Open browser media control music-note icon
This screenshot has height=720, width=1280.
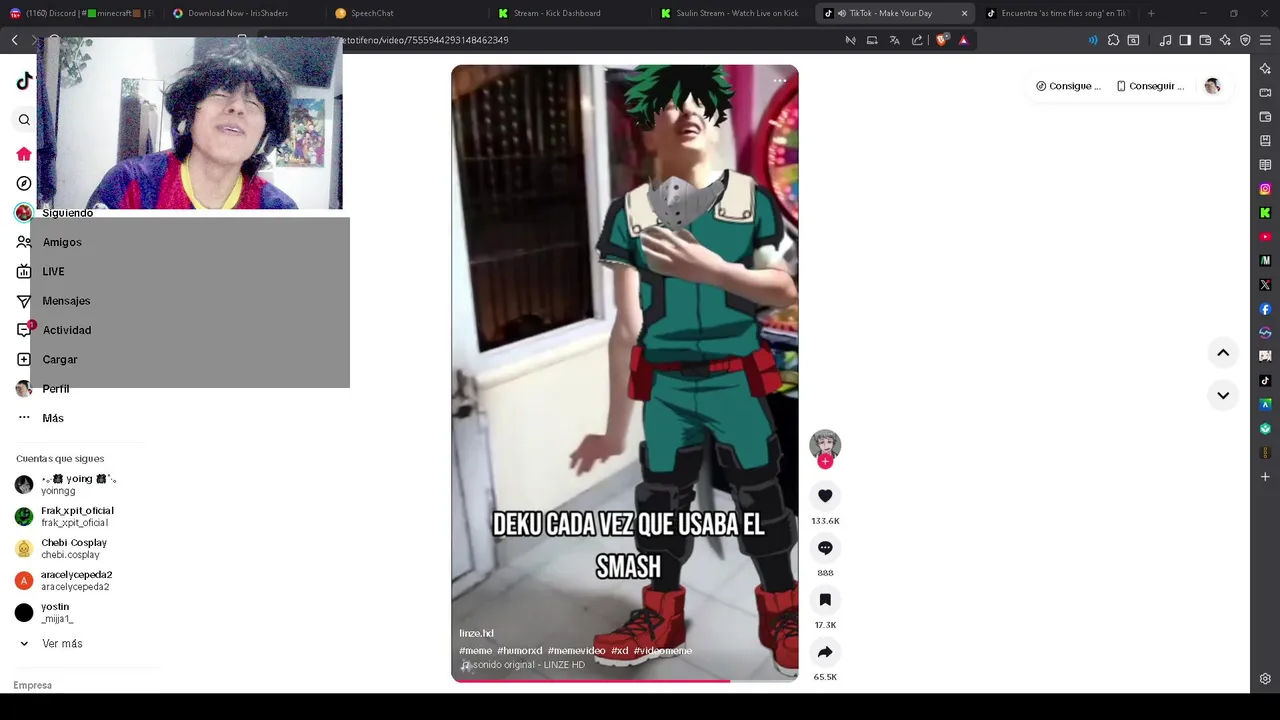pos(1165,40)
